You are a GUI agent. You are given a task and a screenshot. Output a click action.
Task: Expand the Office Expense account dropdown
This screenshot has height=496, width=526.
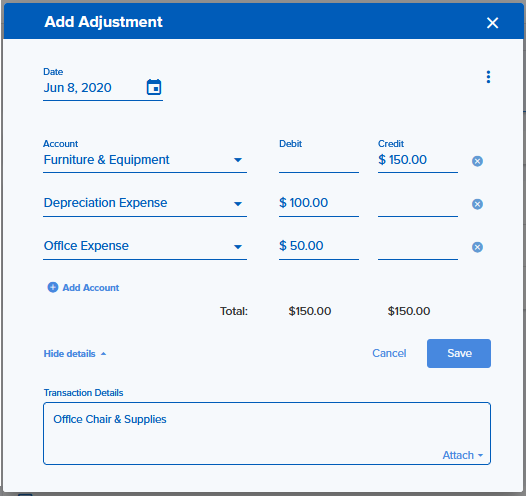pyautogui.click(x=238, y=247)
